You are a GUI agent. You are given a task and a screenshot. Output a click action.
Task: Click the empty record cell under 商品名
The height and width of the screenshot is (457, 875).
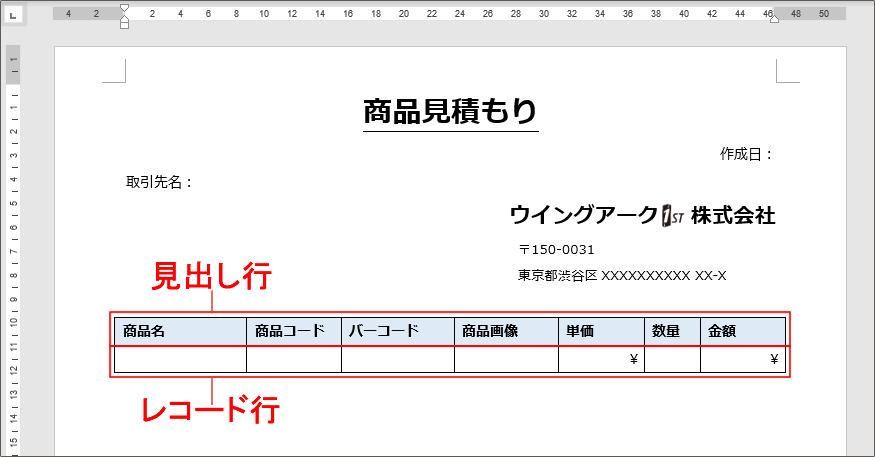coord(180,359)
